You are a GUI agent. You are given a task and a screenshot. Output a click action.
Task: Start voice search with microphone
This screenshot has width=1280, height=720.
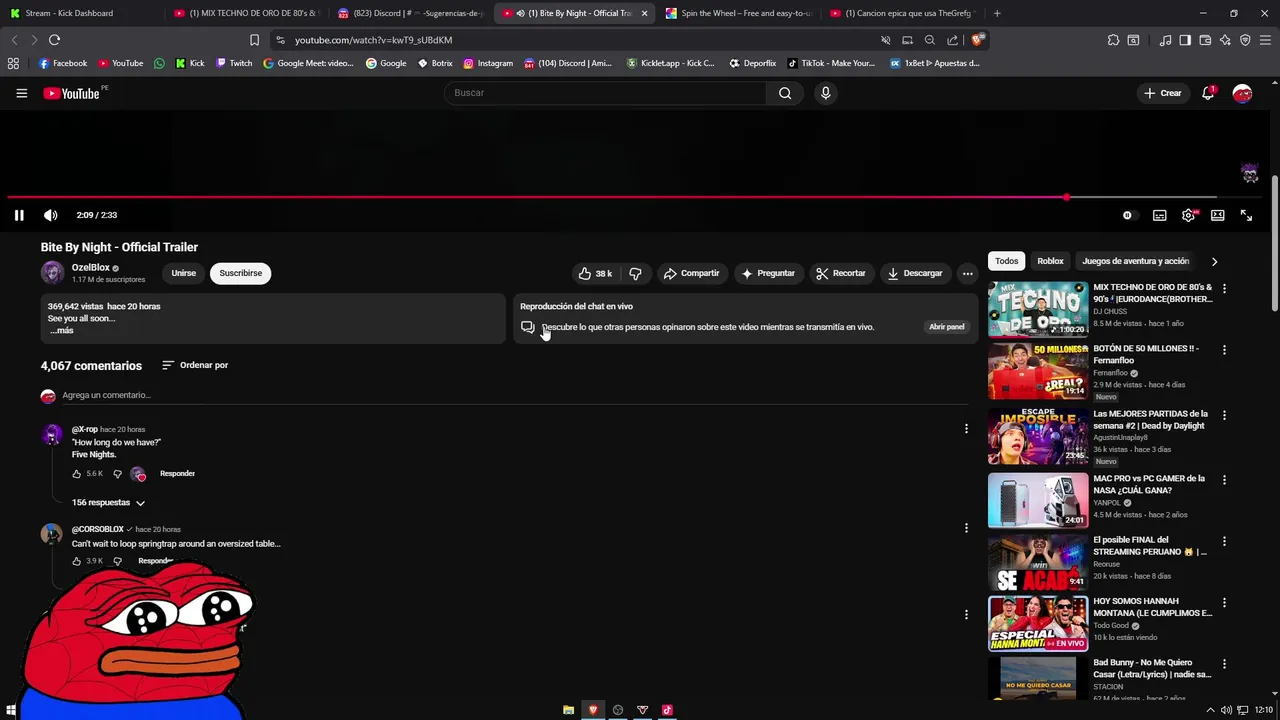pos(825,93)
